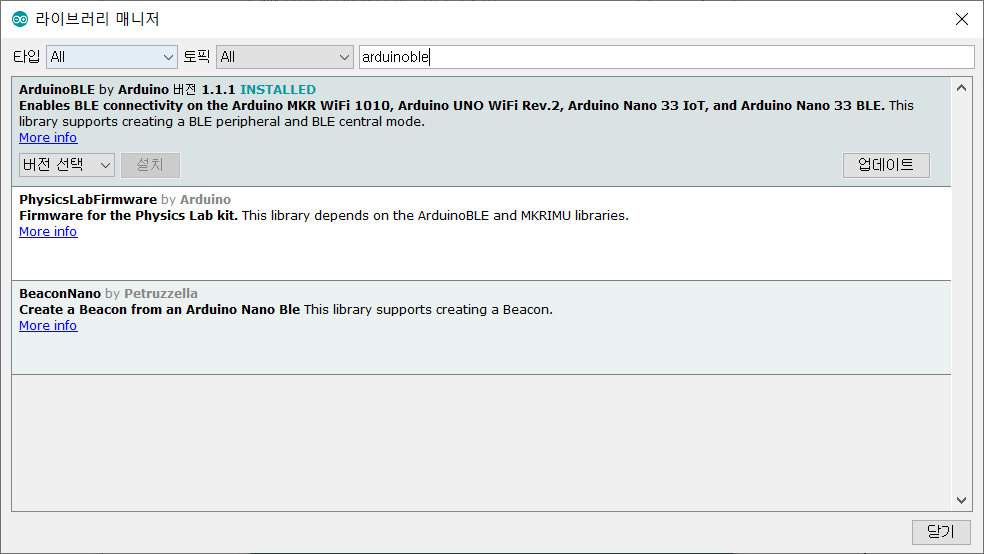Click the 설치 (Install) button
984x554 pixels.
point(150,165)
